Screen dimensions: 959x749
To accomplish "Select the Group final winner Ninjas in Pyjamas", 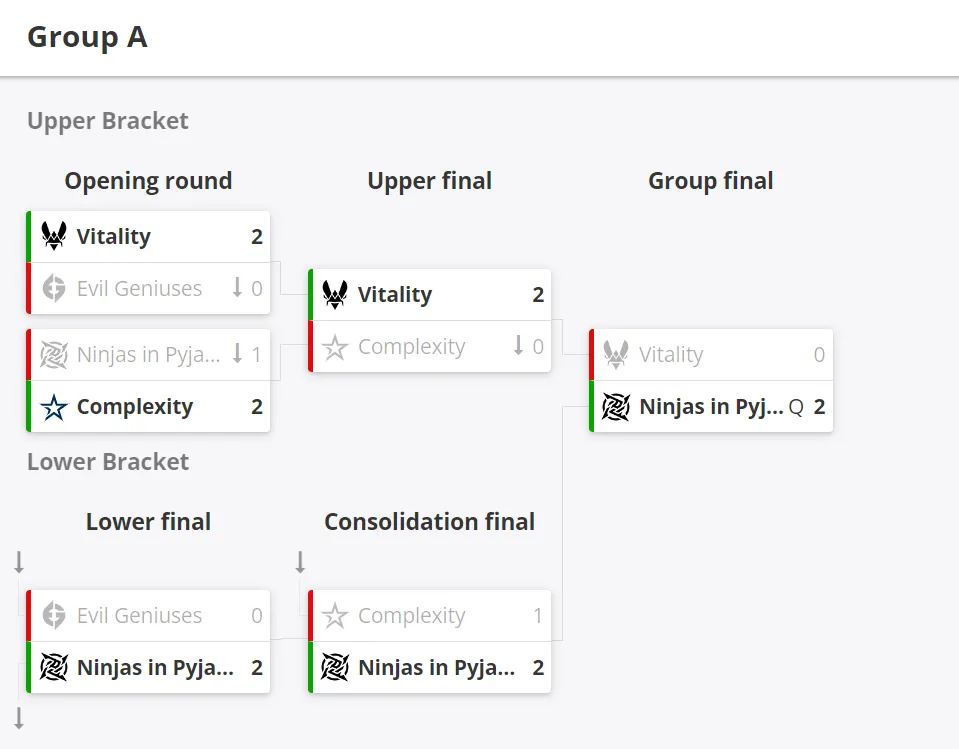I will (x=711, y=407).
